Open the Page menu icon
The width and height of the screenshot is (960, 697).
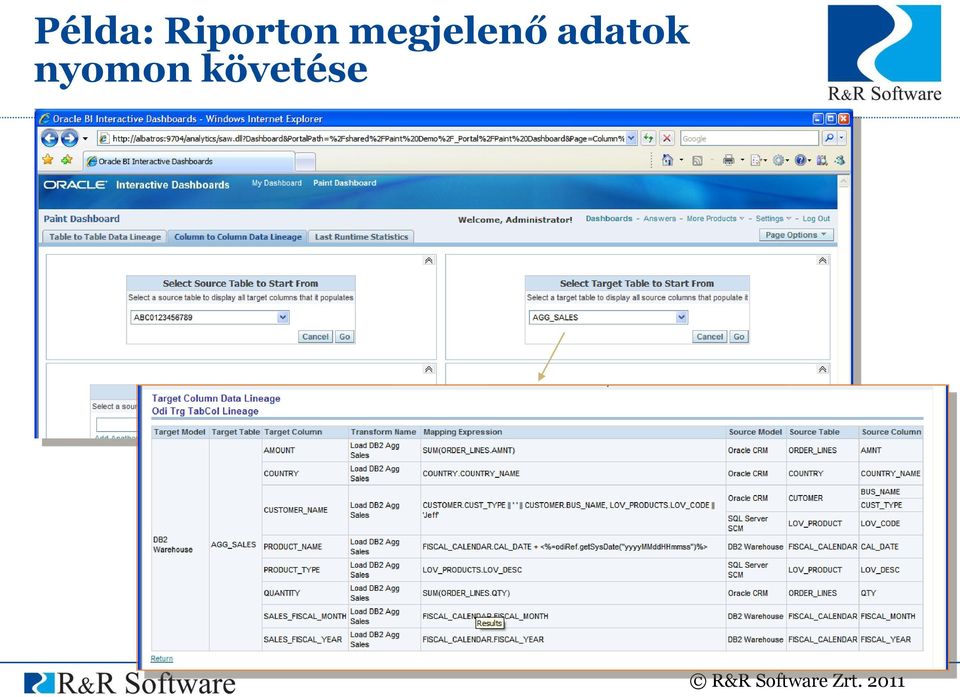pyautogui.click(x=756, y=160)
